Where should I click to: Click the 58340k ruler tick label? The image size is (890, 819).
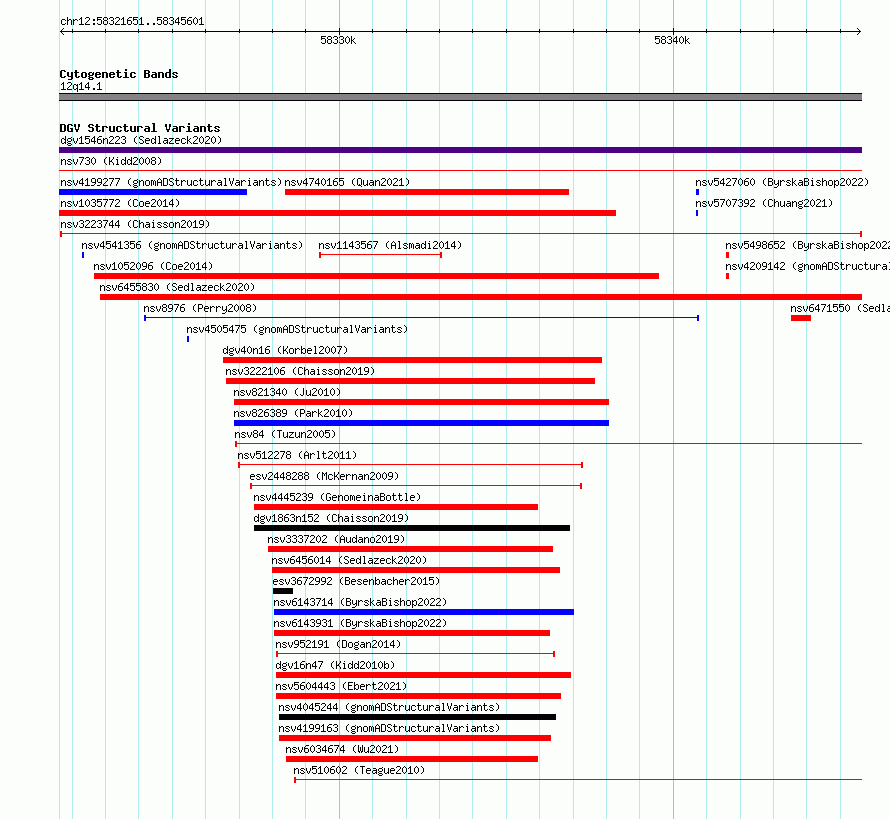click(x=672, y=40)
